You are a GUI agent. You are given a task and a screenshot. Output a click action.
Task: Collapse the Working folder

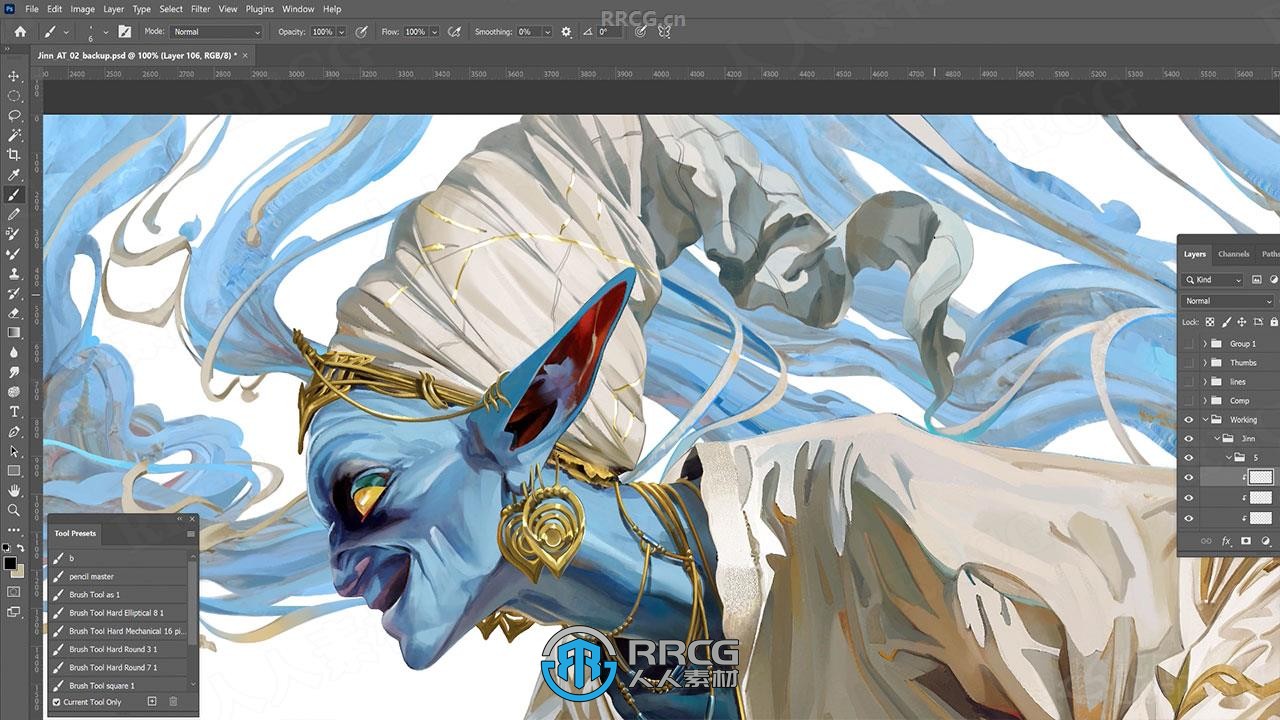(1205, 420)
